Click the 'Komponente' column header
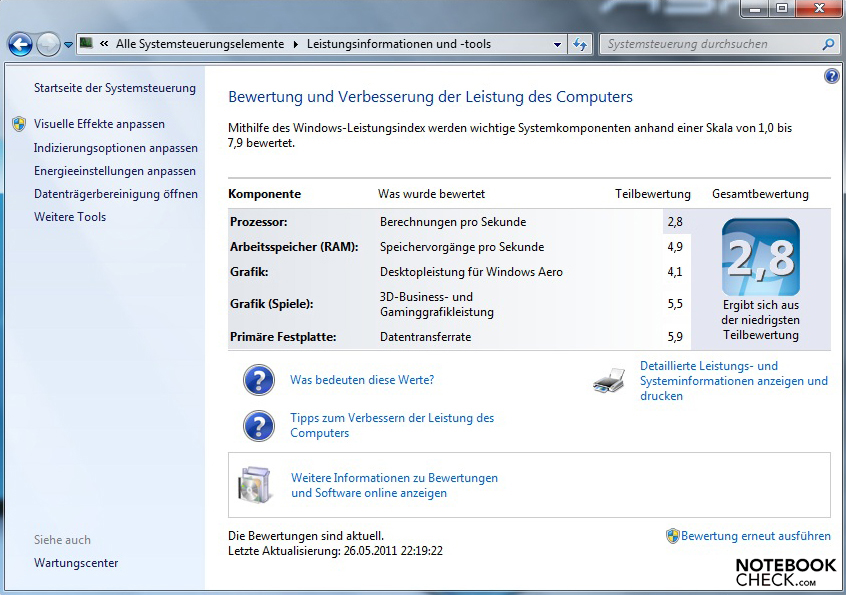Image resolution: width=846 pixels, height=595 pixels. point(264,194)
